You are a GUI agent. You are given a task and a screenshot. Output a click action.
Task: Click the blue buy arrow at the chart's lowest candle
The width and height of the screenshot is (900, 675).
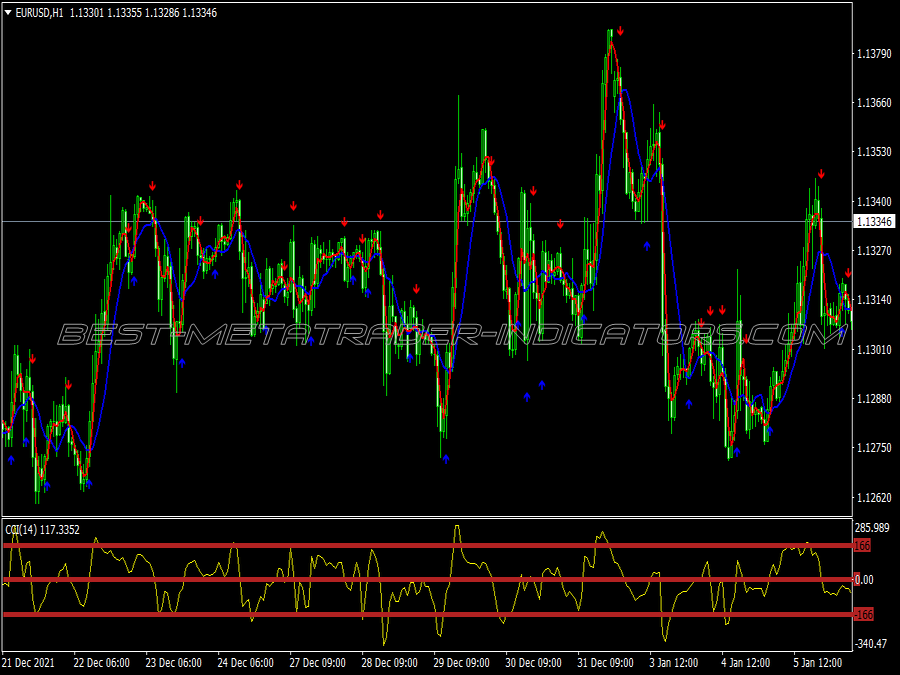pyautogui.click(x=46, y=486)
